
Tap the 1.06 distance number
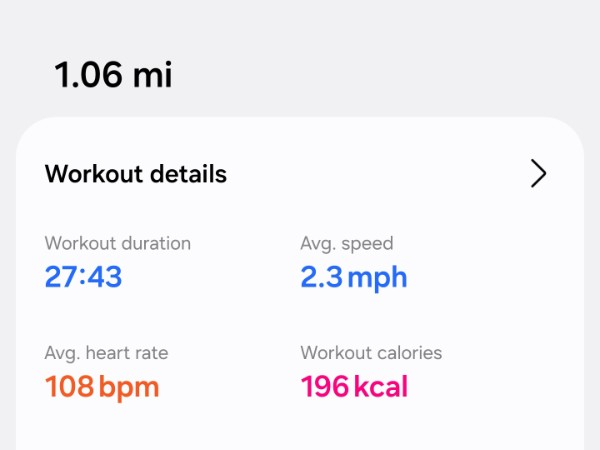[88, 75]
